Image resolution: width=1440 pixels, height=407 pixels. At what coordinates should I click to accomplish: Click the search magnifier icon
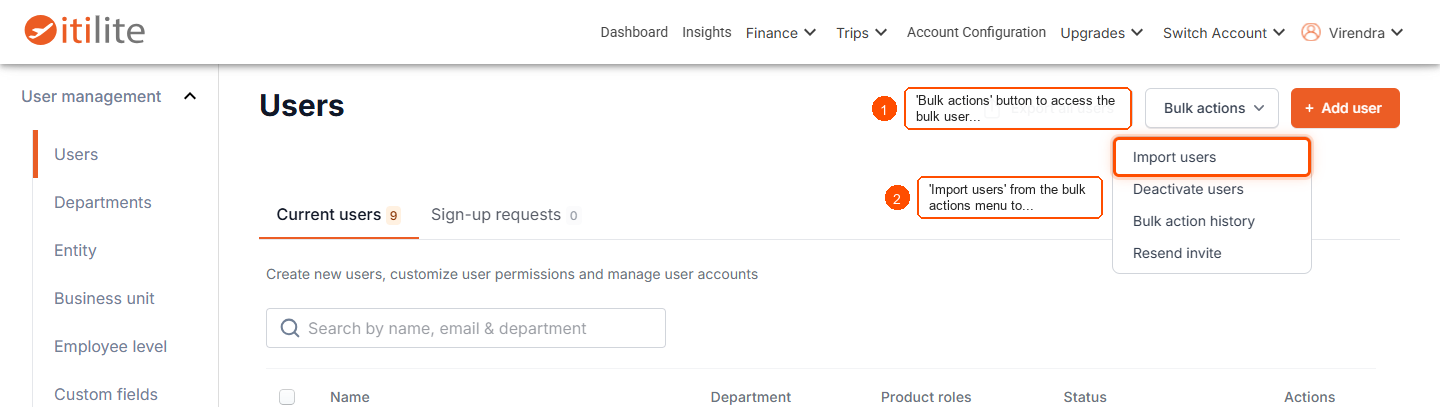290,328
